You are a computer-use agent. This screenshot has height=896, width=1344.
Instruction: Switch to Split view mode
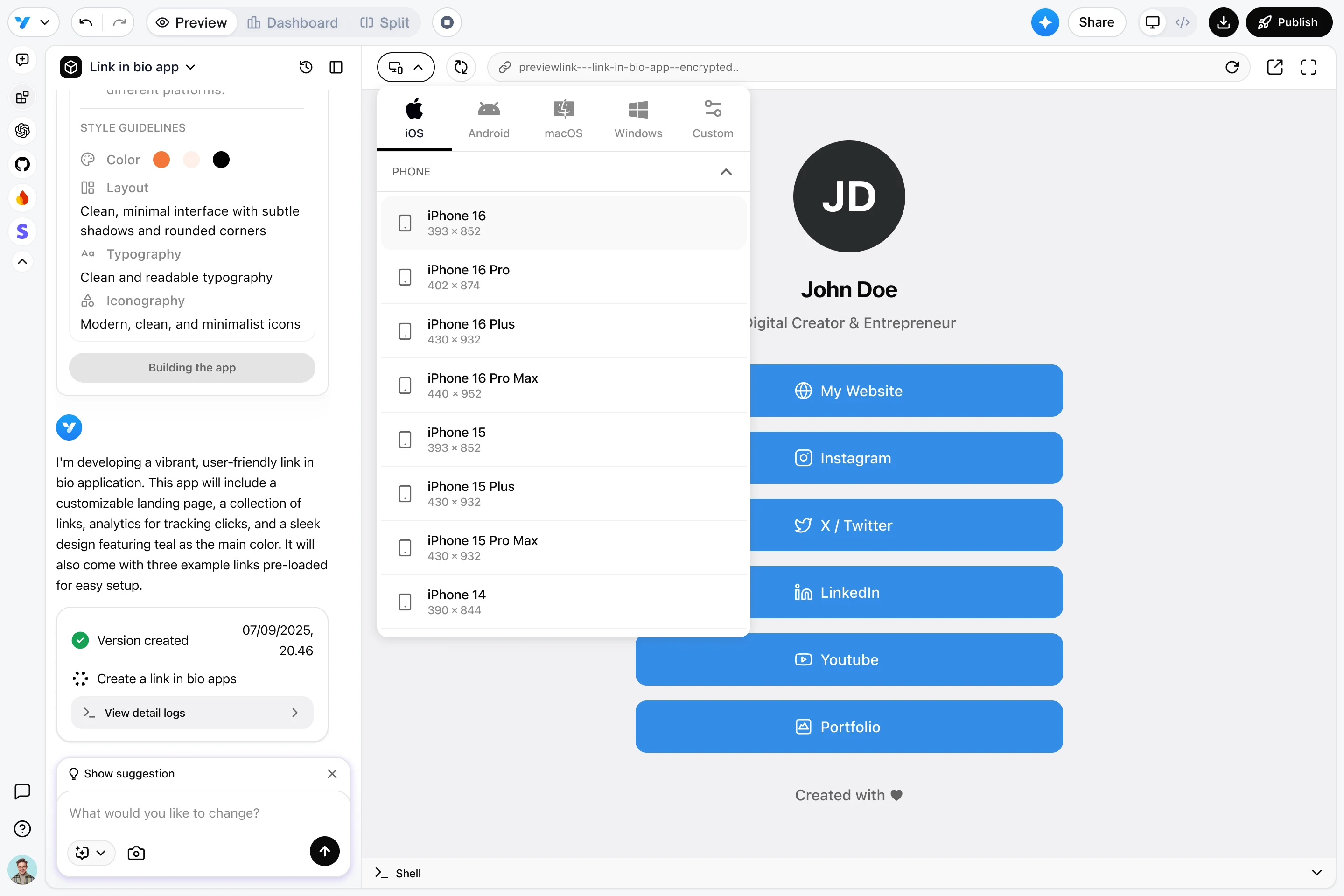click(385, 22)
